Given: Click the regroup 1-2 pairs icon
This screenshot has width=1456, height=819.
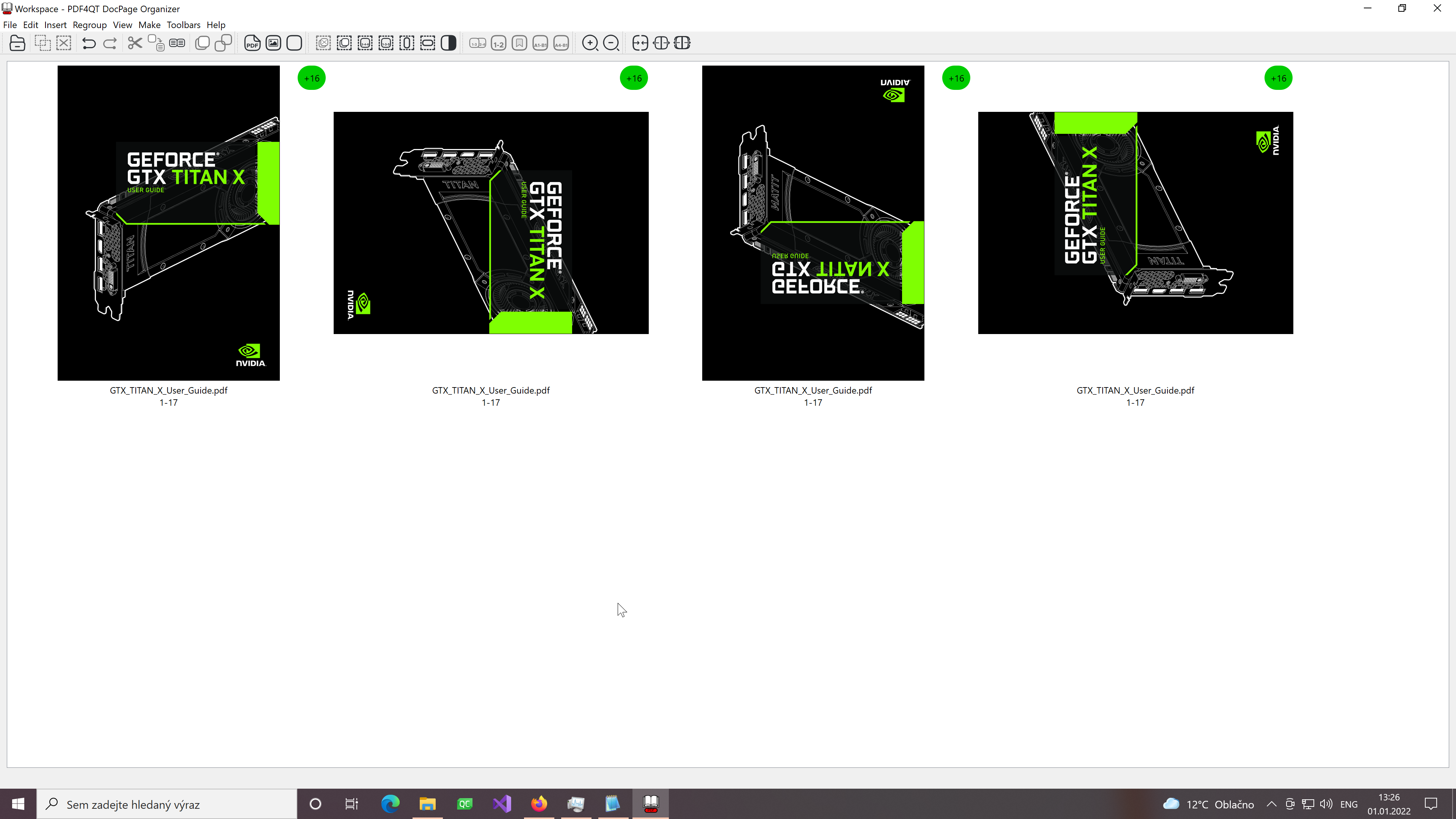Looking at the screenshot, I should pos(499,43).
